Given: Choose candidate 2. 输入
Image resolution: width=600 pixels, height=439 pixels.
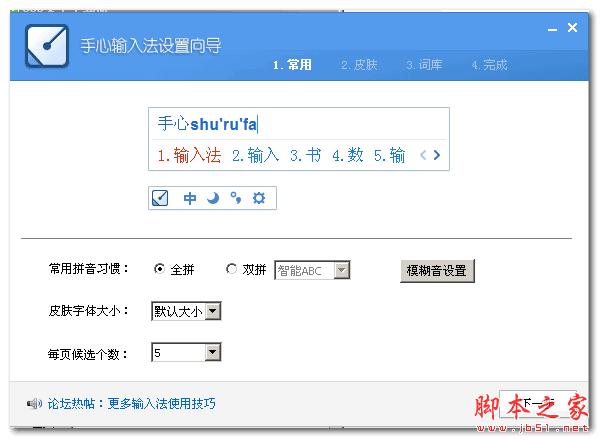Looking at the screenshot, I should pyautogui.click(x=256, y=155).
